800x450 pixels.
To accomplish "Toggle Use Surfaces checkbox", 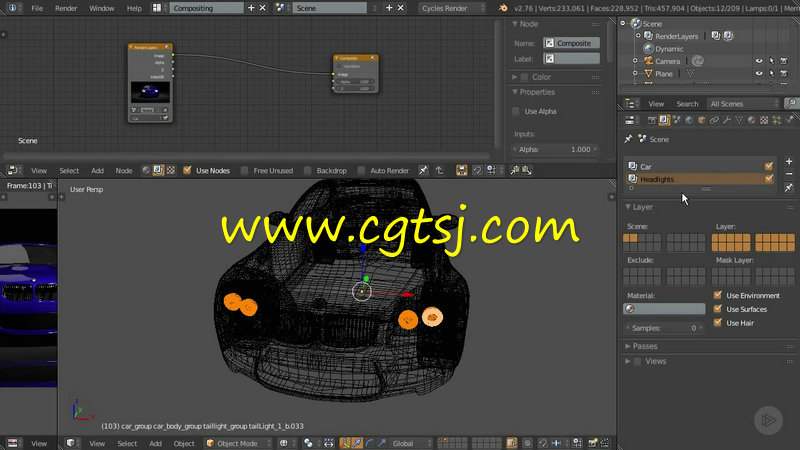I will tap(718, 309).
